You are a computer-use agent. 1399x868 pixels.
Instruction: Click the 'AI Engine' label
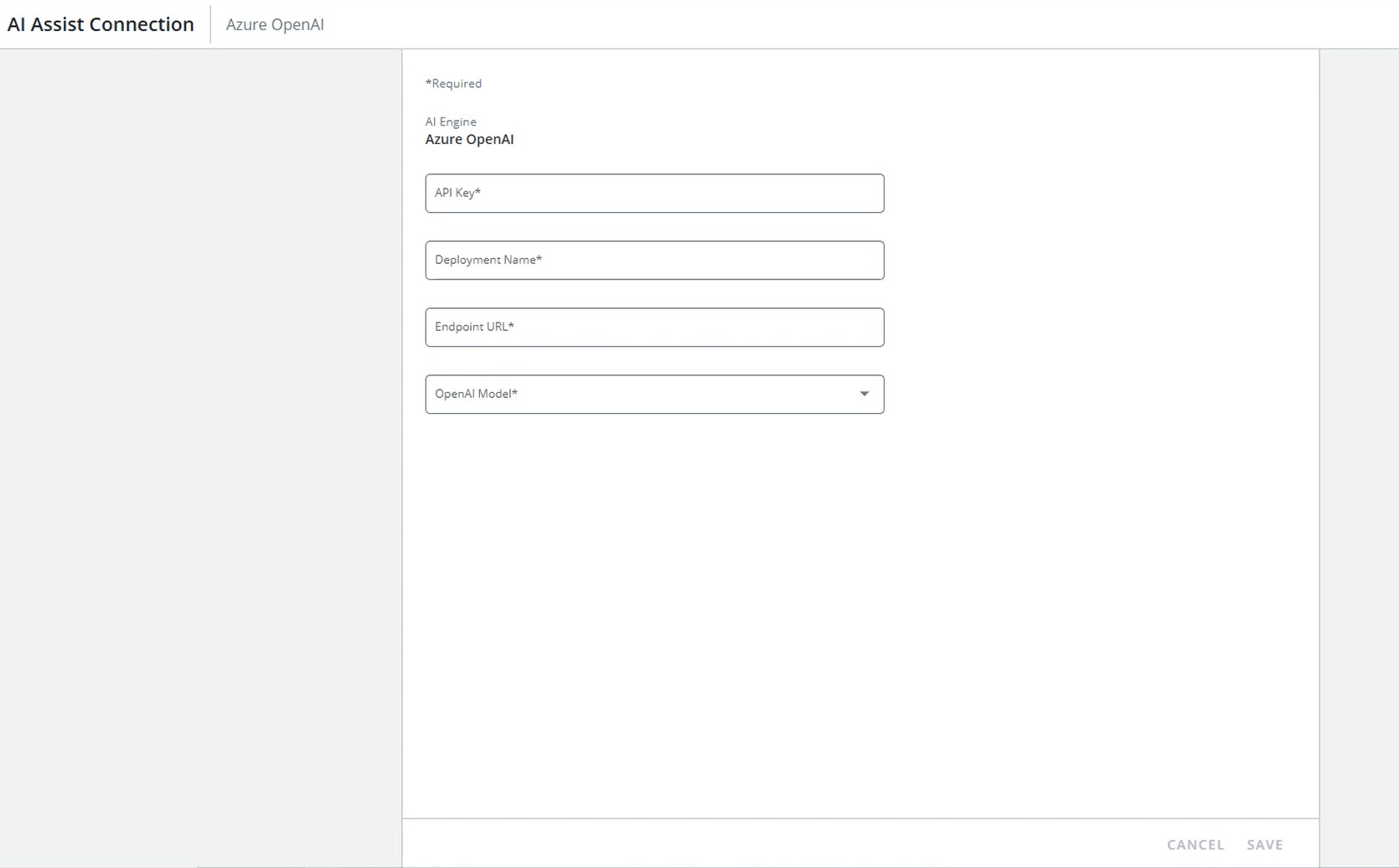(x=451, y=121)
